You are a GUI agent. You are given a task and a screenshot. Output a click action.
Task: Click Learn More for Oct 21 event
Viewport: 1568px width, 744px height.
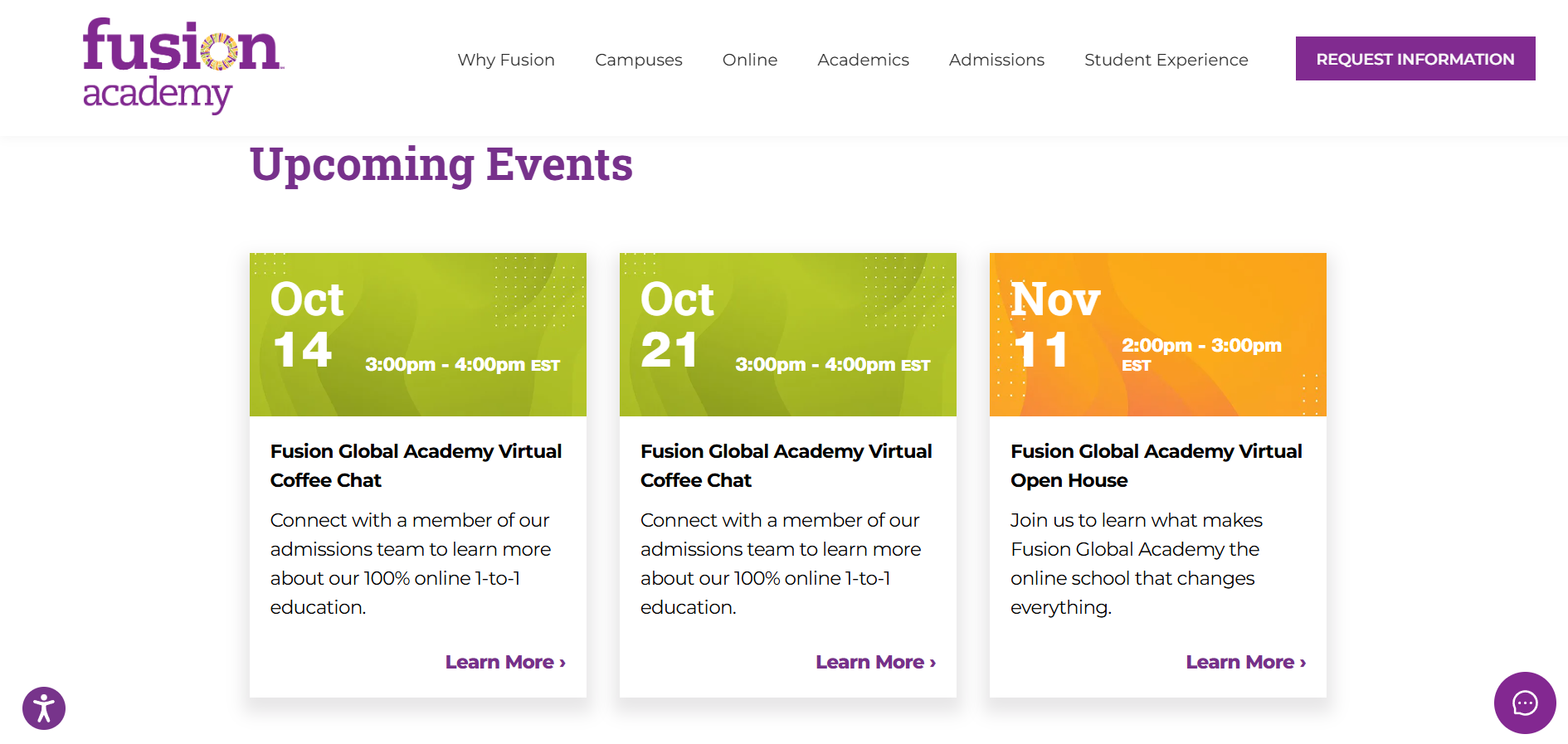875,662
